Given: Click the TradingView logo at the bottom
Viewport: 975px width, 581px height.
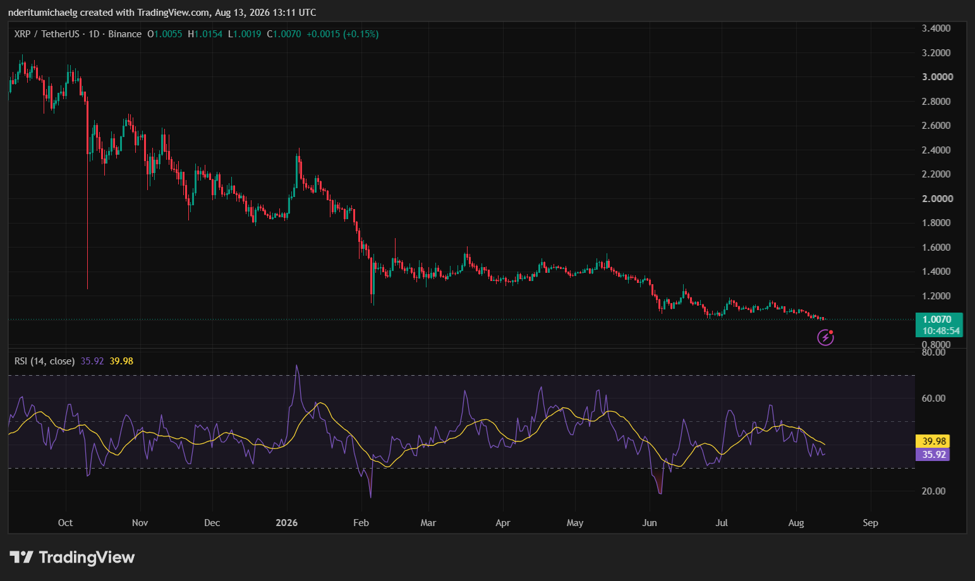Looking at the screenshot, I should [x=72, y=557].
